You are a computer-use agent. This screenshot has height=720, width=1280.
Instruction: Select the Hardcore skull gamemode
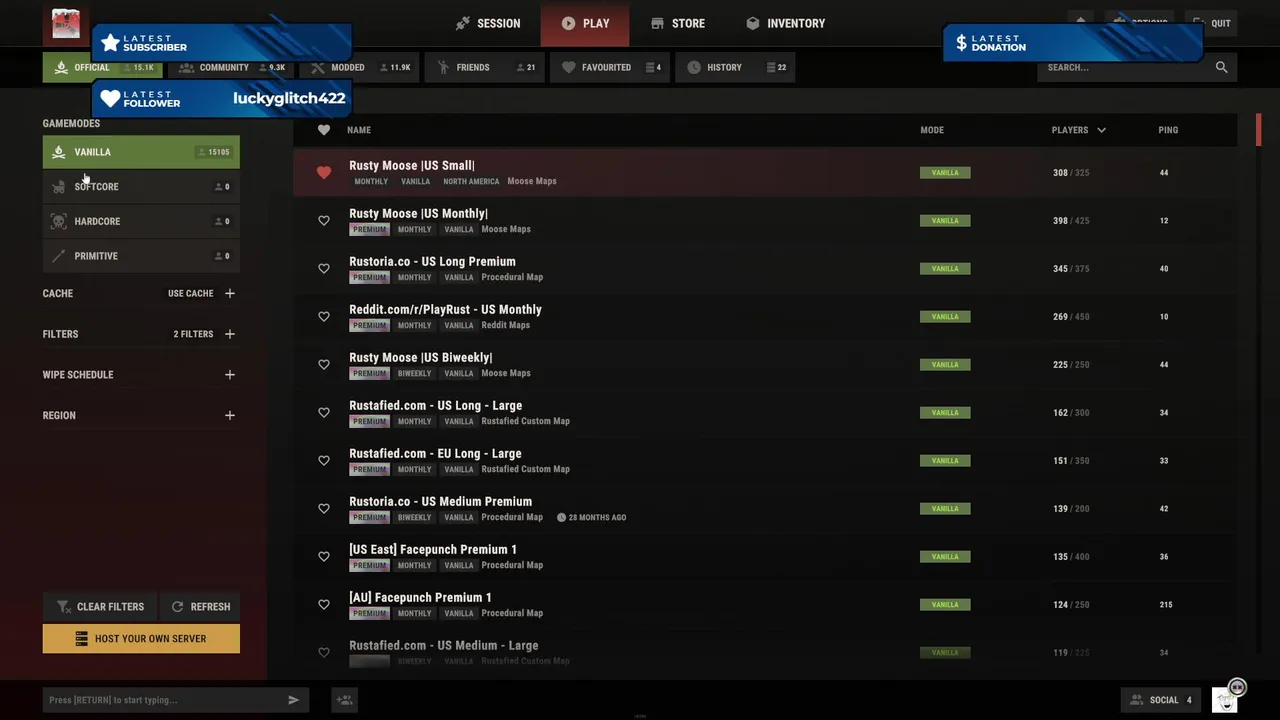tap(141, 221)
